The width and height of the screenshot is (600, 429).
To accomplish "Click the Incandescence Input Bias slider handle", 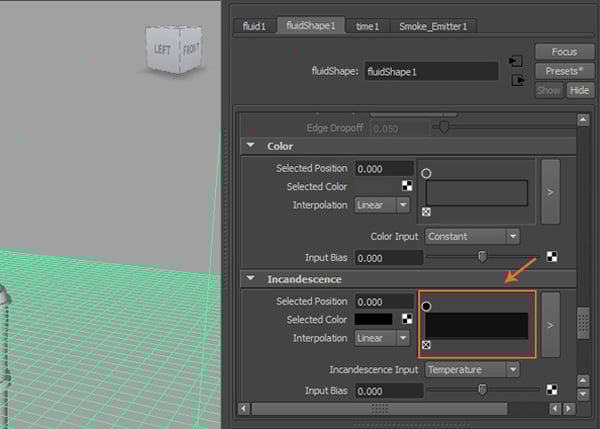I will tap(483, 390).
